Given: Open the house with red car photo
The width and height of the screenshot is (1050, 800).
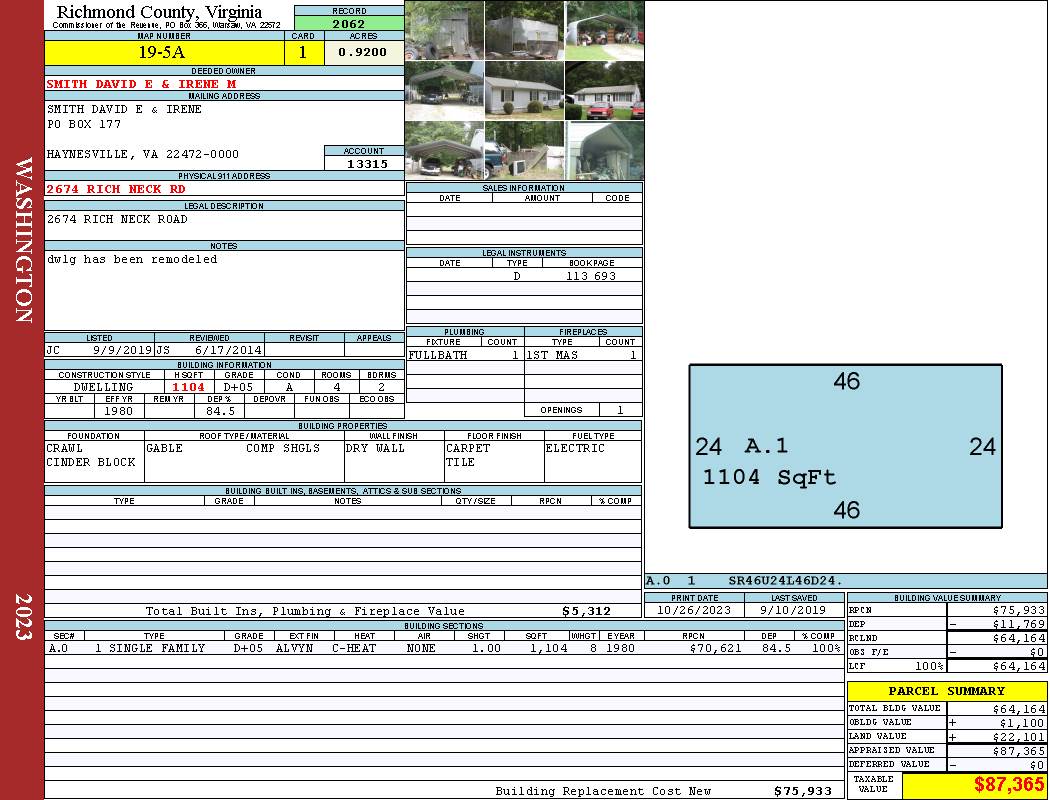Looking at the screenshot, I should [x=604, y=90].
